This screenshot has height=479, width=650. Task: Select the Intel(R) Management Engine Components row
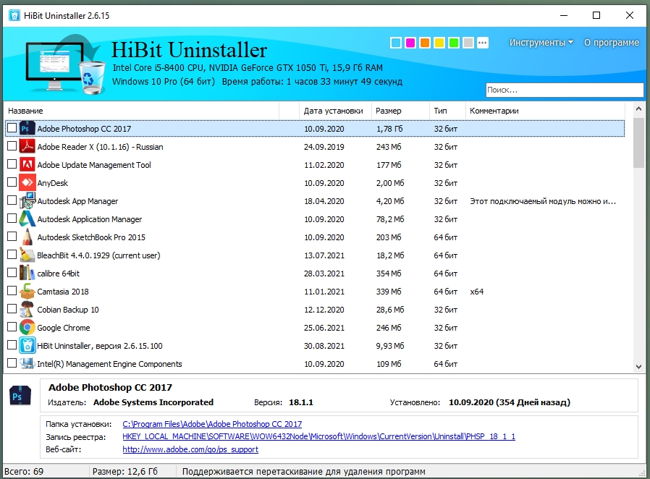pos(315,364)
